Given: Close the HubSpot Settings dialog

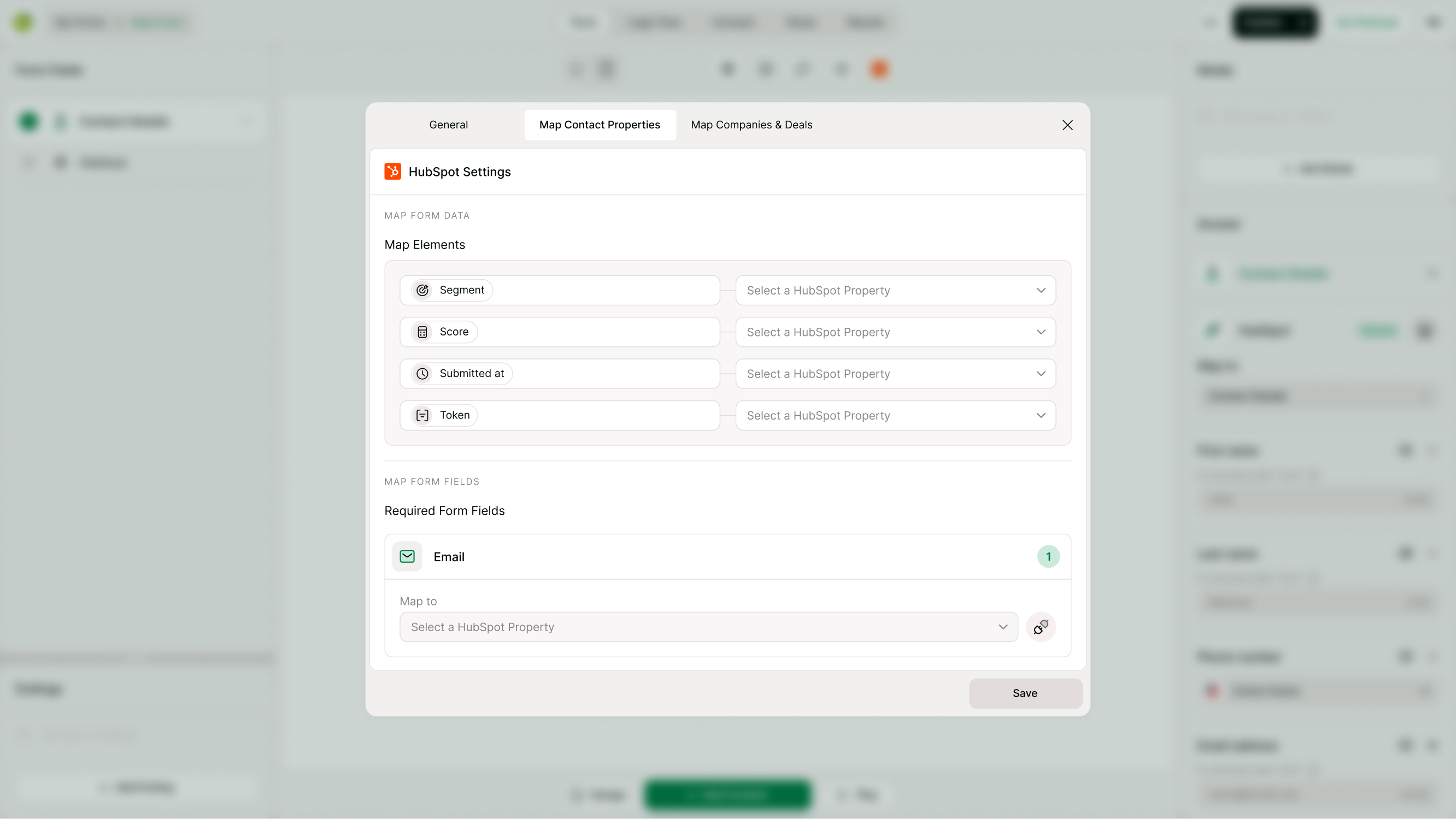Looking at the screenshot, I should point(1067,125).
